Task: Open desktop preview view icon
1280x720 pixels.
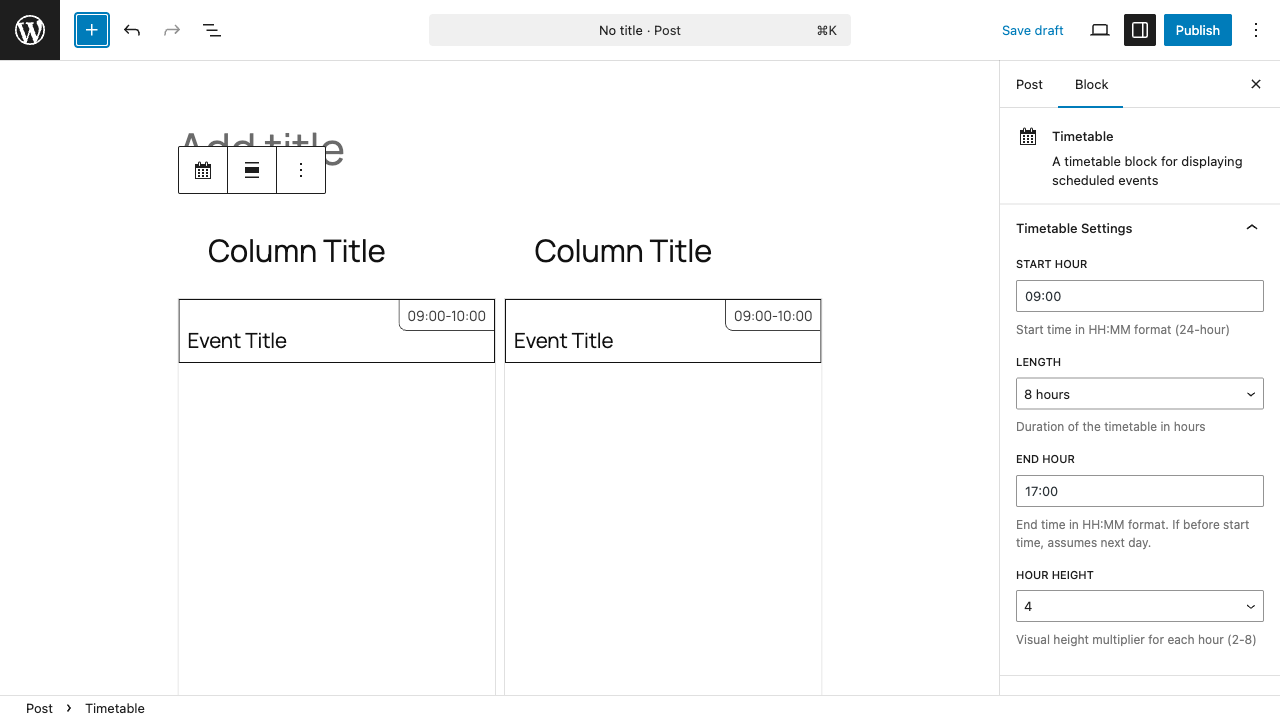Action: (1100, 30)
